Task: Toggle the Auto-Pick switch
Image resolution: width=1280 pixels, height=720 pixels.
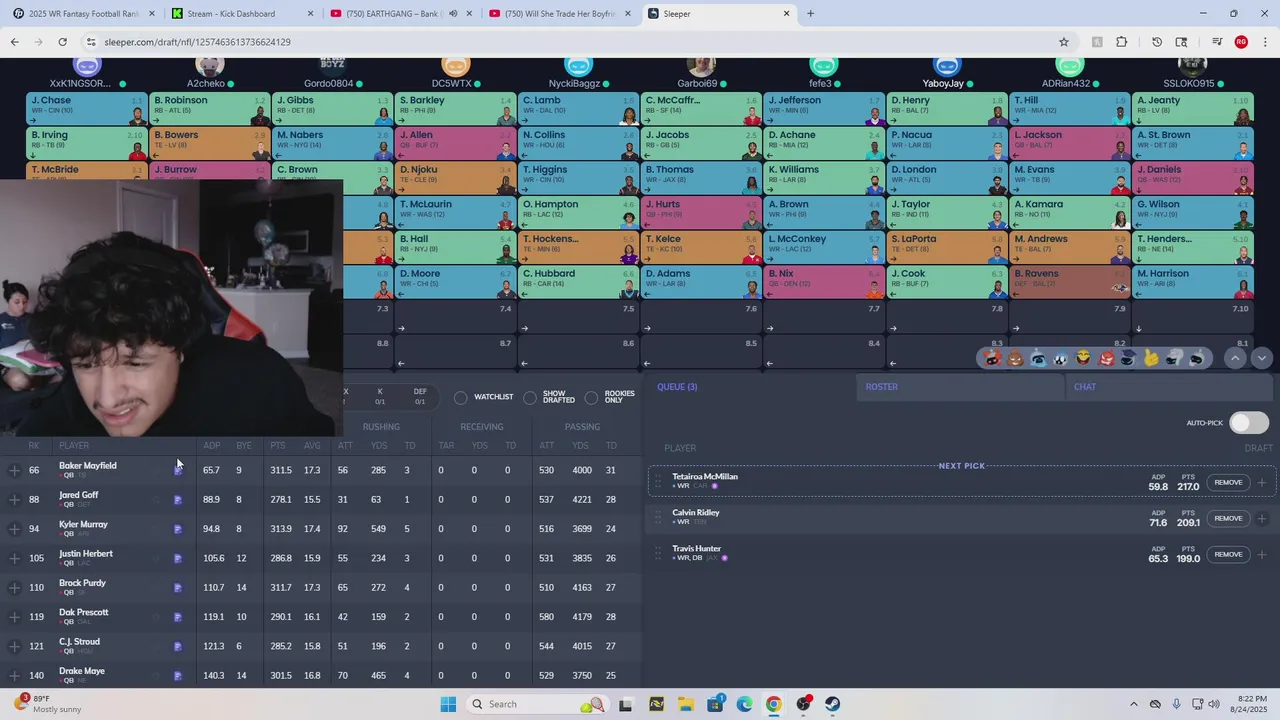Action: (1249, 423)
